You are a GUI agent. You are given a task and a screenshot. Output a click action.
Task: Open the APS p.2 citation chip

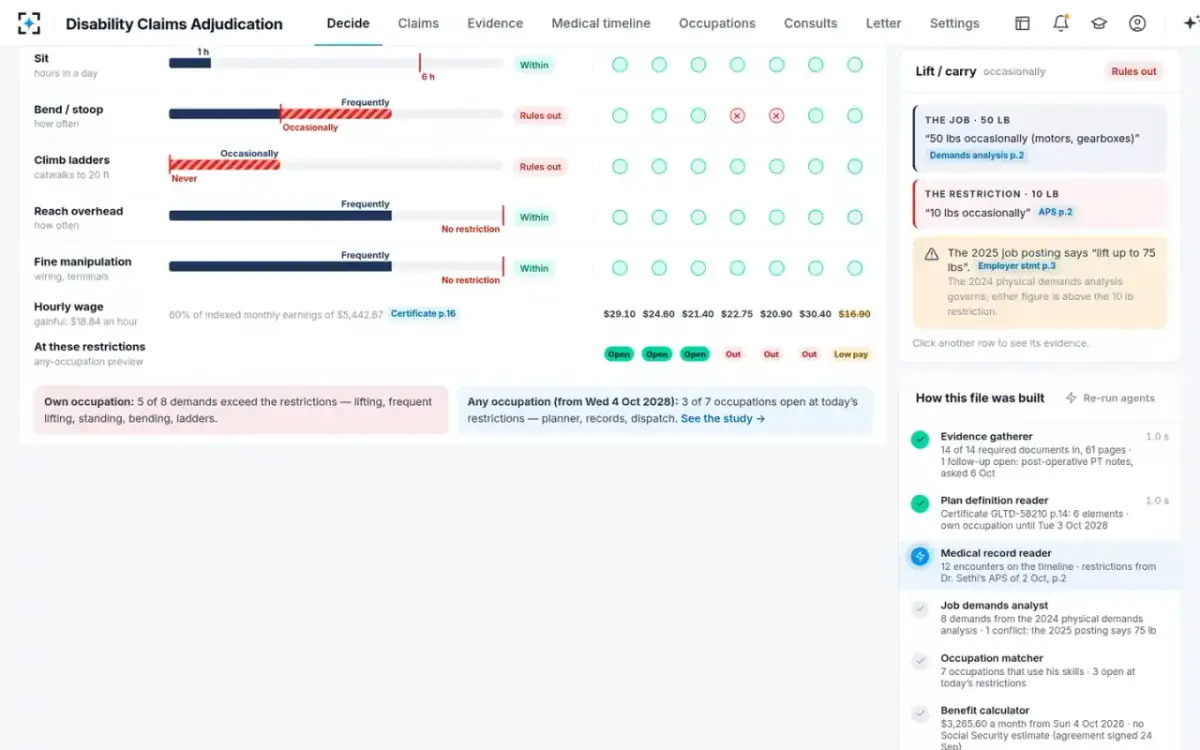click(1054, 212)
